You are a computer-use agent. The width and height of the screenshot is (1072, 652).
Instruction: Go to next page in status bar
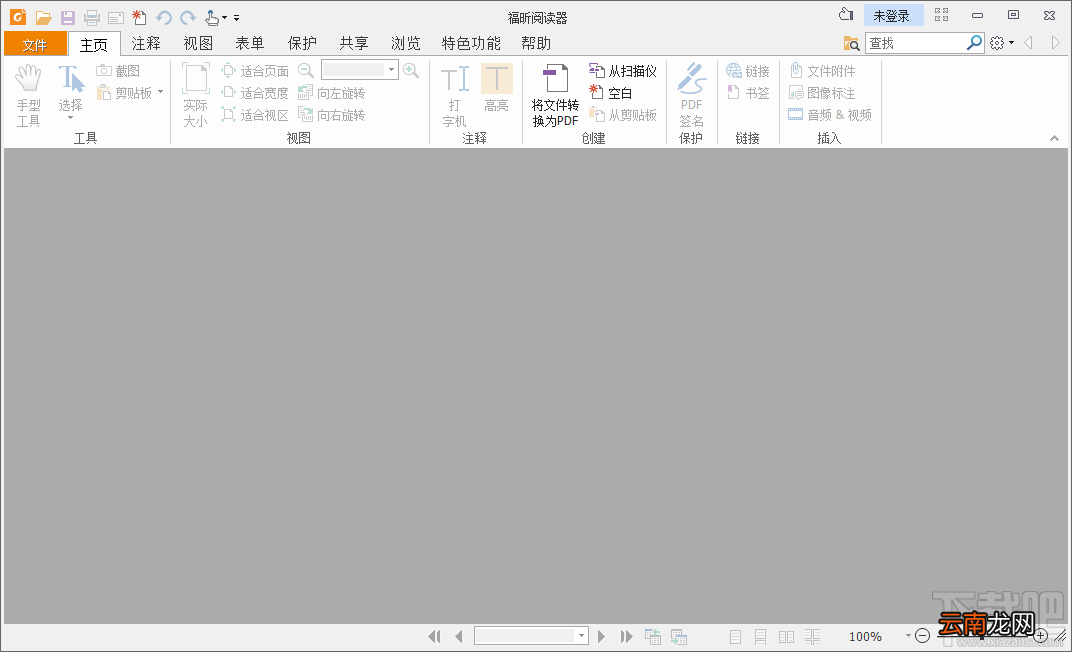point(602,636)
